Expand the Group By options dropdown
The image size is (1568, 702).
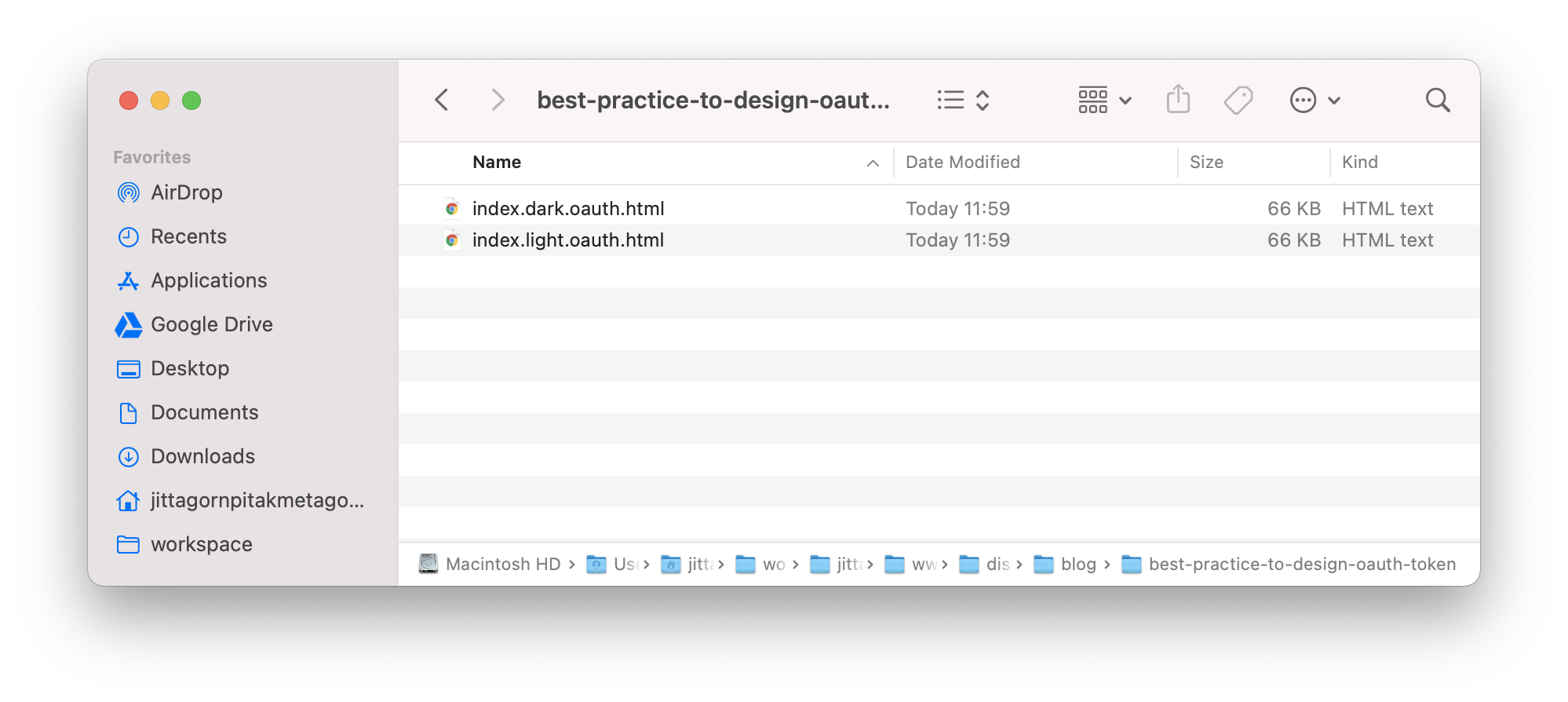pyautogui.click(x=1104, y=101)
